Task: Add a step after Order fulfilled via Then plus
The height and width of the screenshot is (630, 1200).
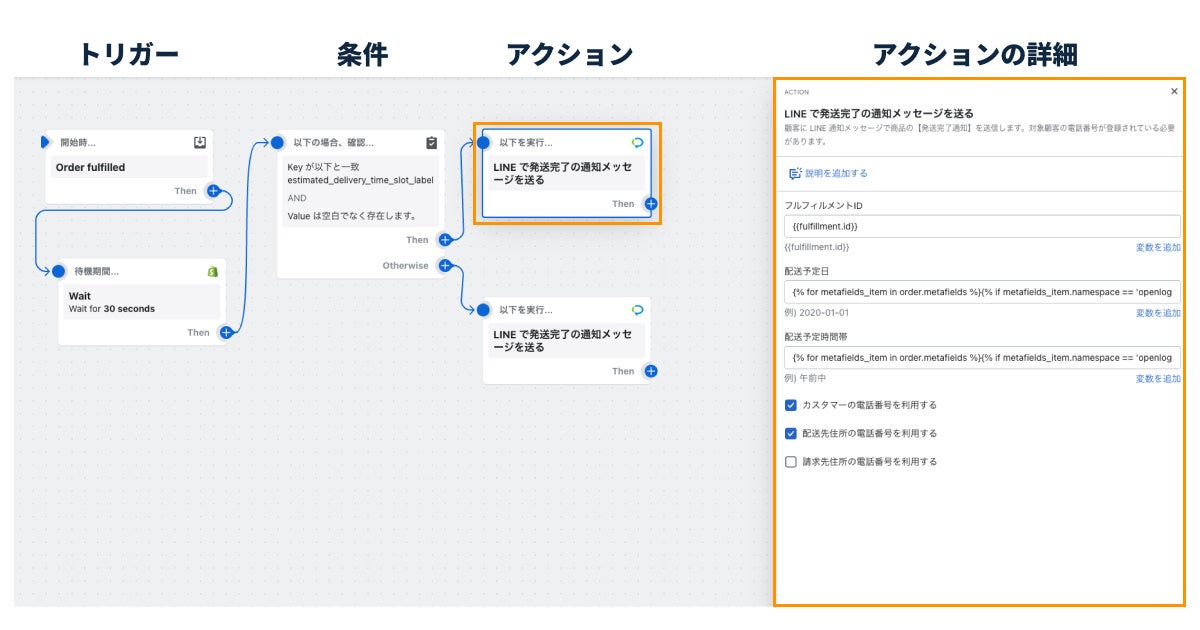Action: coord(214,190)
